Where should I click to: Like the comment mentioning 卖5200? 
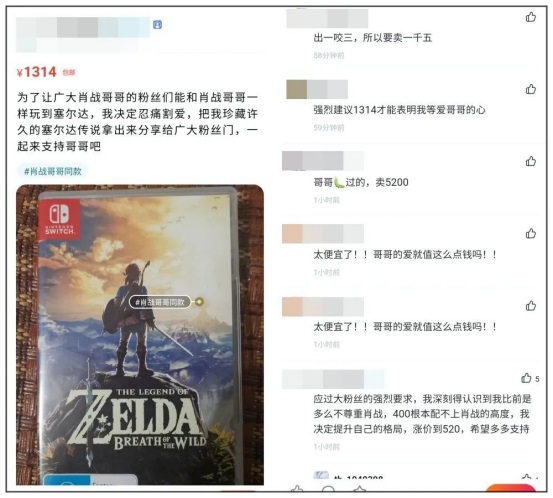pyautogui.click(x=530, y=161)
